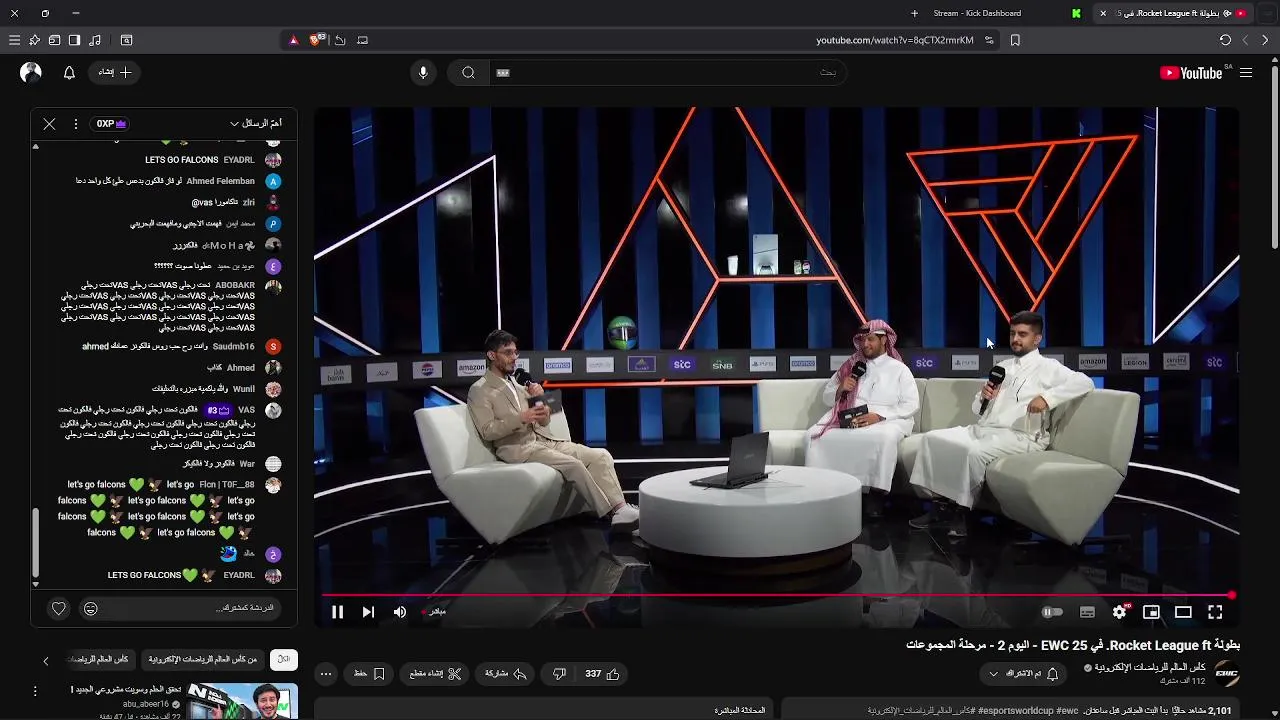Open Brave Rewards triangle icon
The height and width of the screenshot is (720, 1280).
(293, 40)
